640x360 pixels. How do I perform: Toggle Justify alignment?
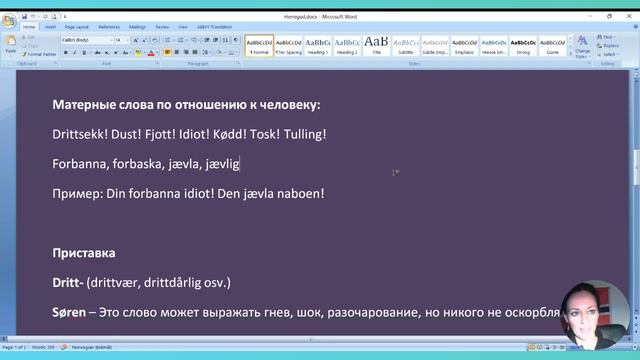pyautogui.click(x=195, y=53)
